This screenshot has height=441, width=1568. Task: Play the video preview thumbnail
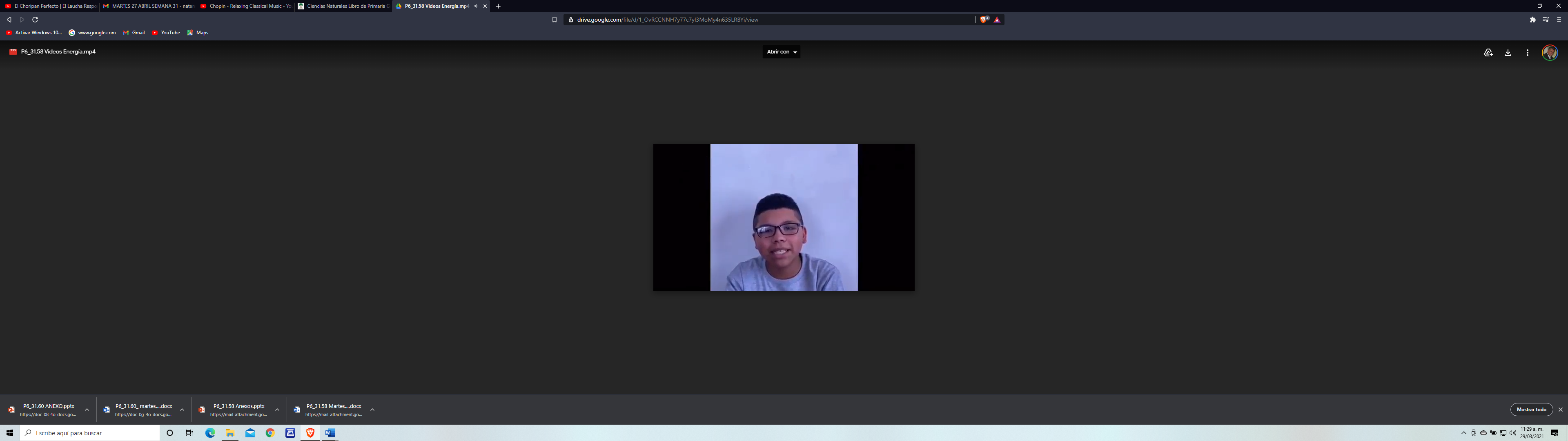coord(784,218)
